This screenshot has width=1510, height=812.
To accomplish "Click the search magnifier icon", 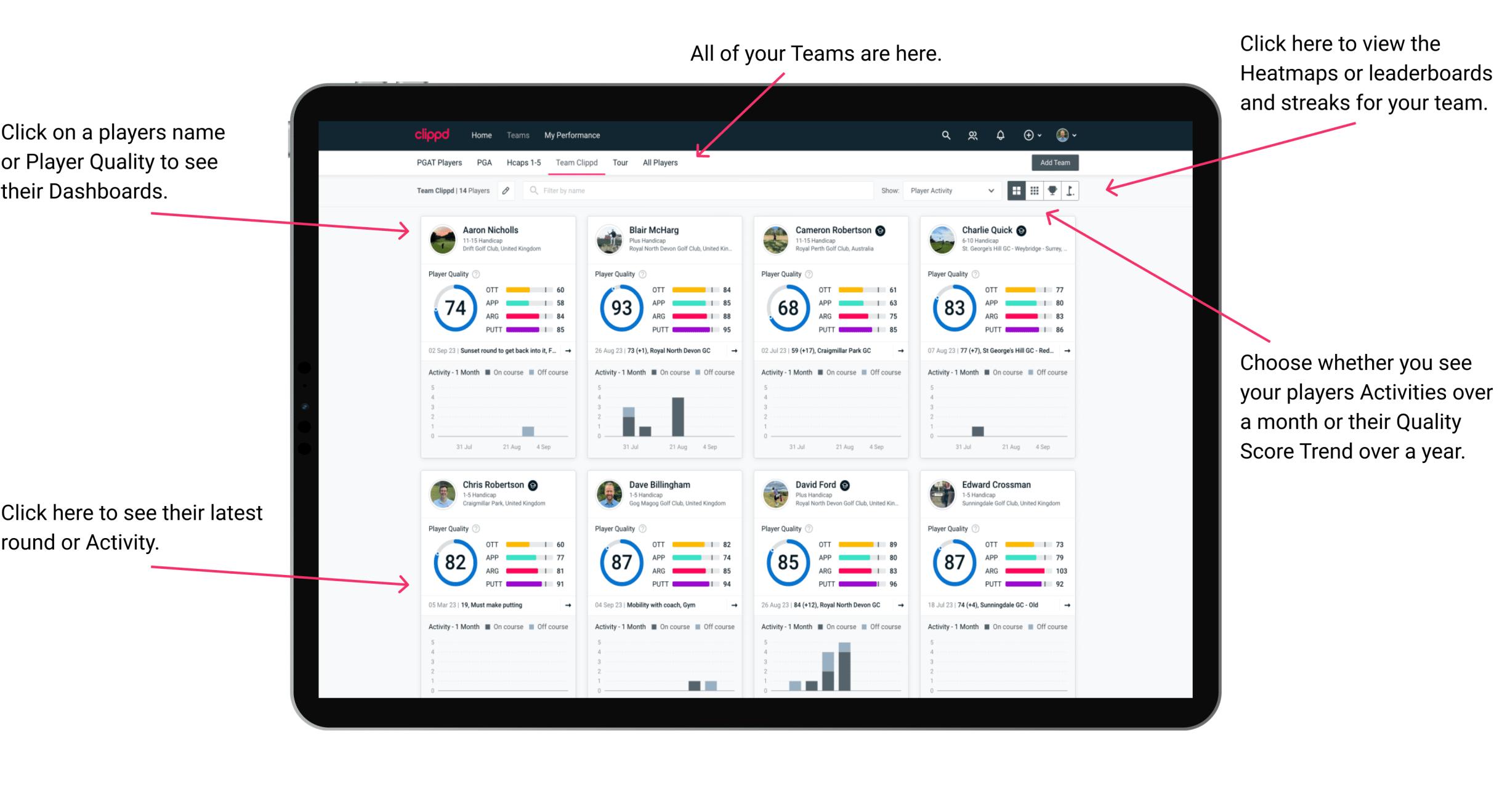I will tap(944, 135).
